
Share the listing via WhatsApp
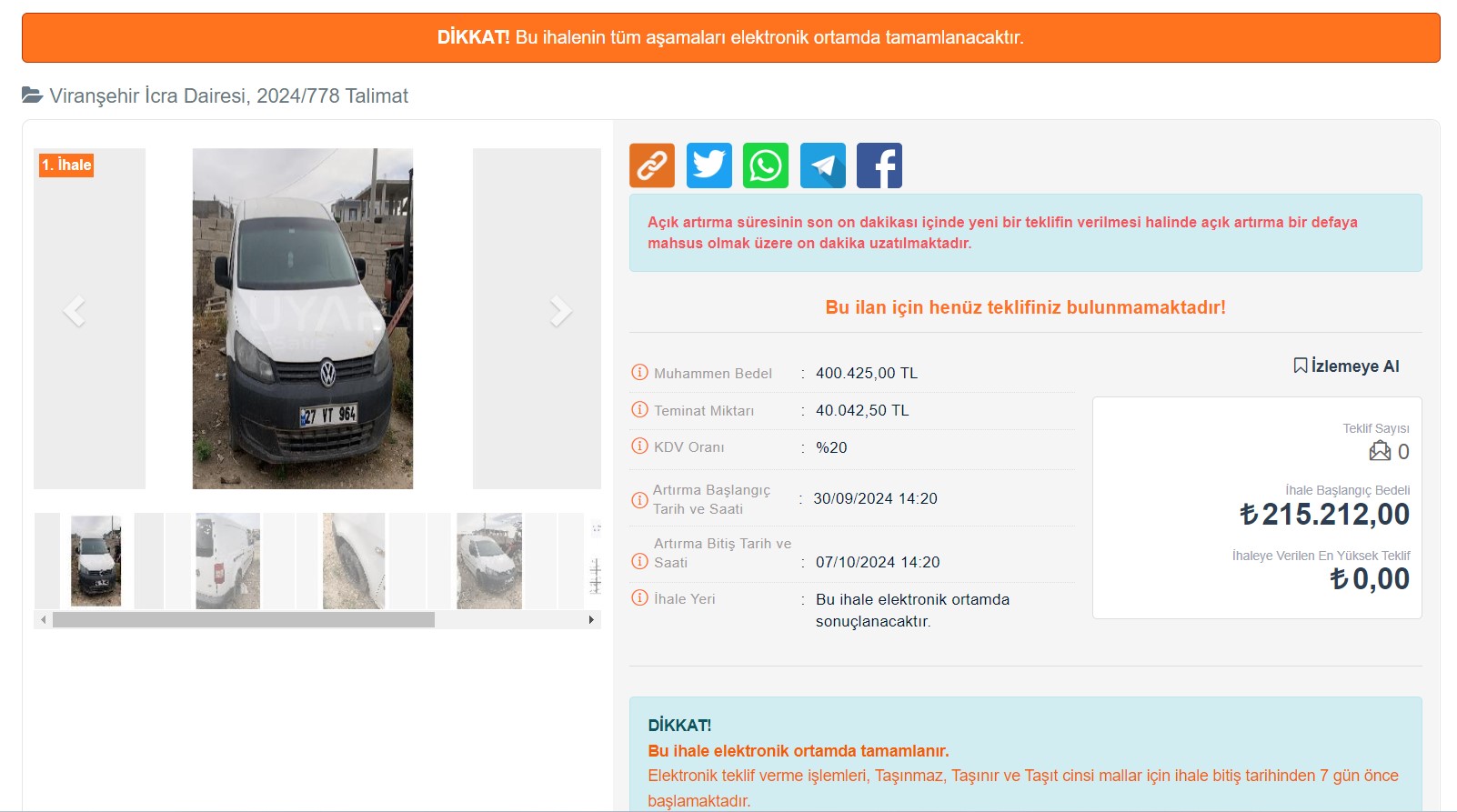click(x=766, y=165)
